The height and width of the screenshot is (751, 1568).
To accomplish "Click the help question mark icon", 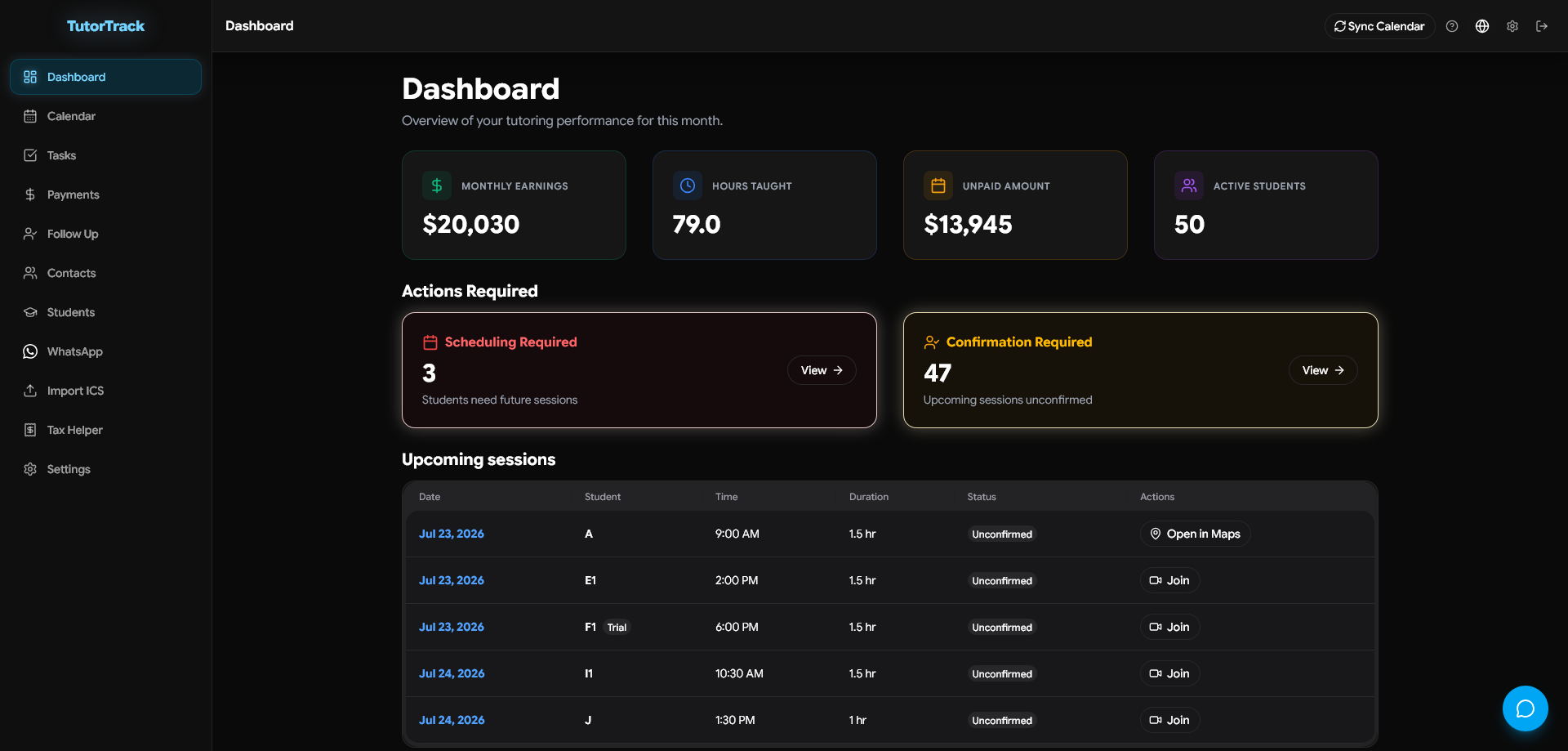I will 1452,26.
